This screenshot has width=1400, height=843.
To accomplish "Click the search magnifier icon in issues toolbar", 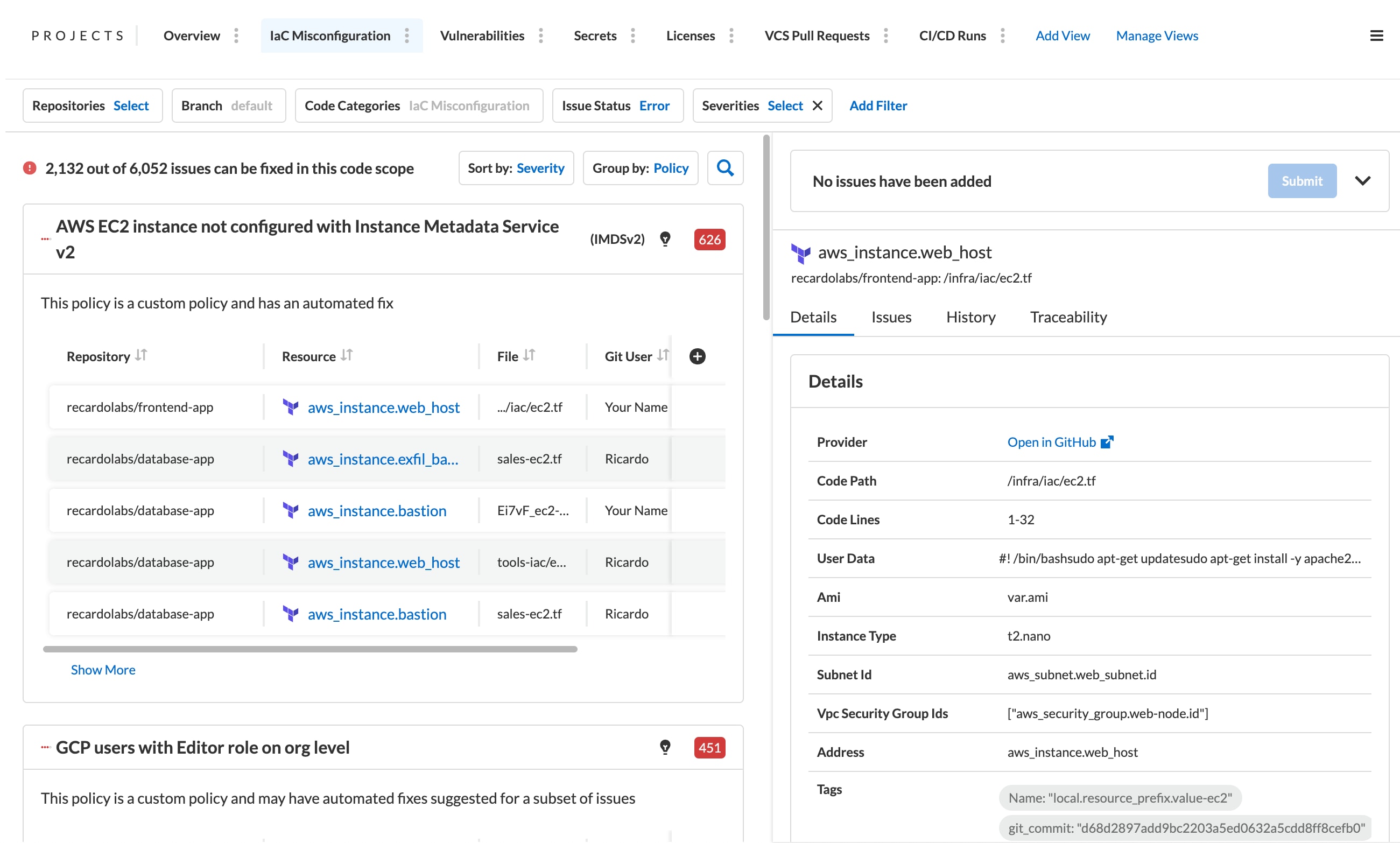I will point(726,168).
